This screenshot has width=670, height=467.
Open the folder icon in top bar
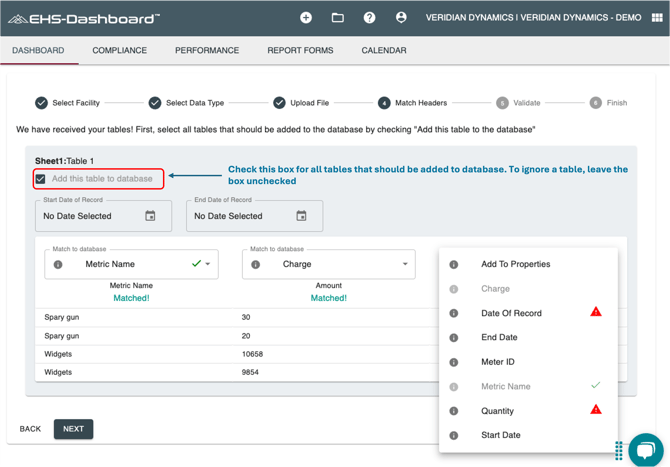pos(338,18)
